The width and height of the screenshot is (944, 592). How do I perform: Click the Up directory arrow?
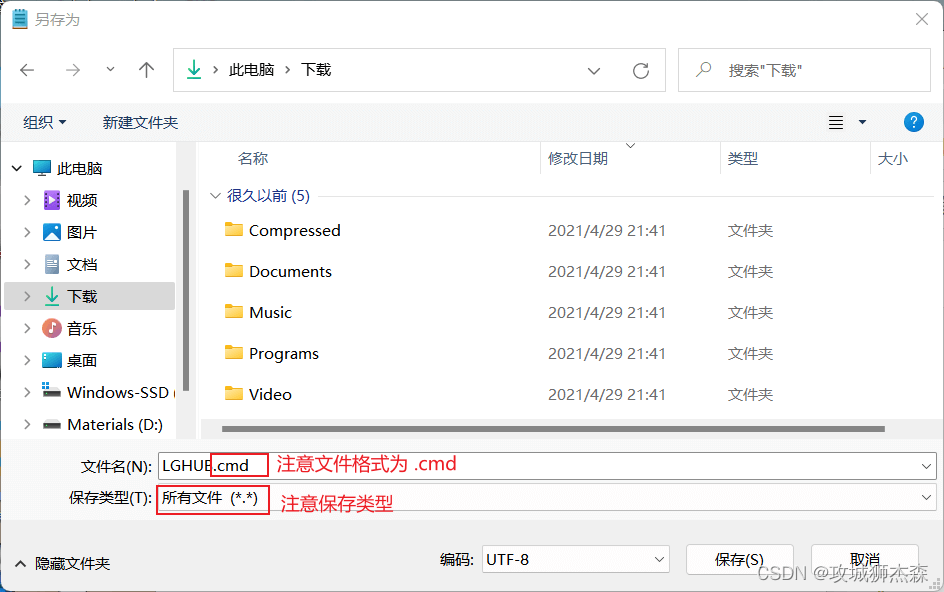[x=146, y=70]
